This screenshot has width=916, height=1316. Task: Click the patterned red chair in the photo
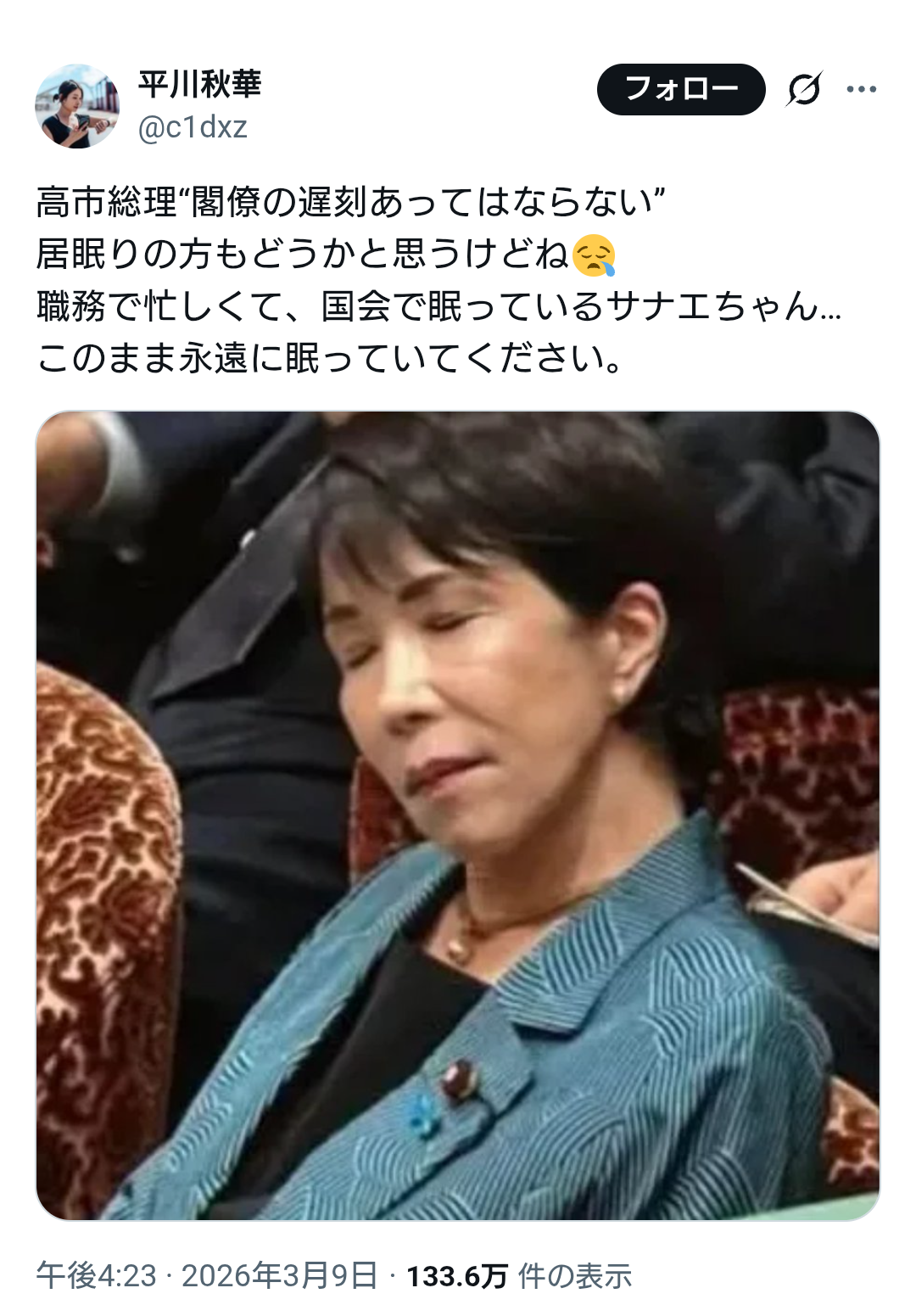pos(102,933)
